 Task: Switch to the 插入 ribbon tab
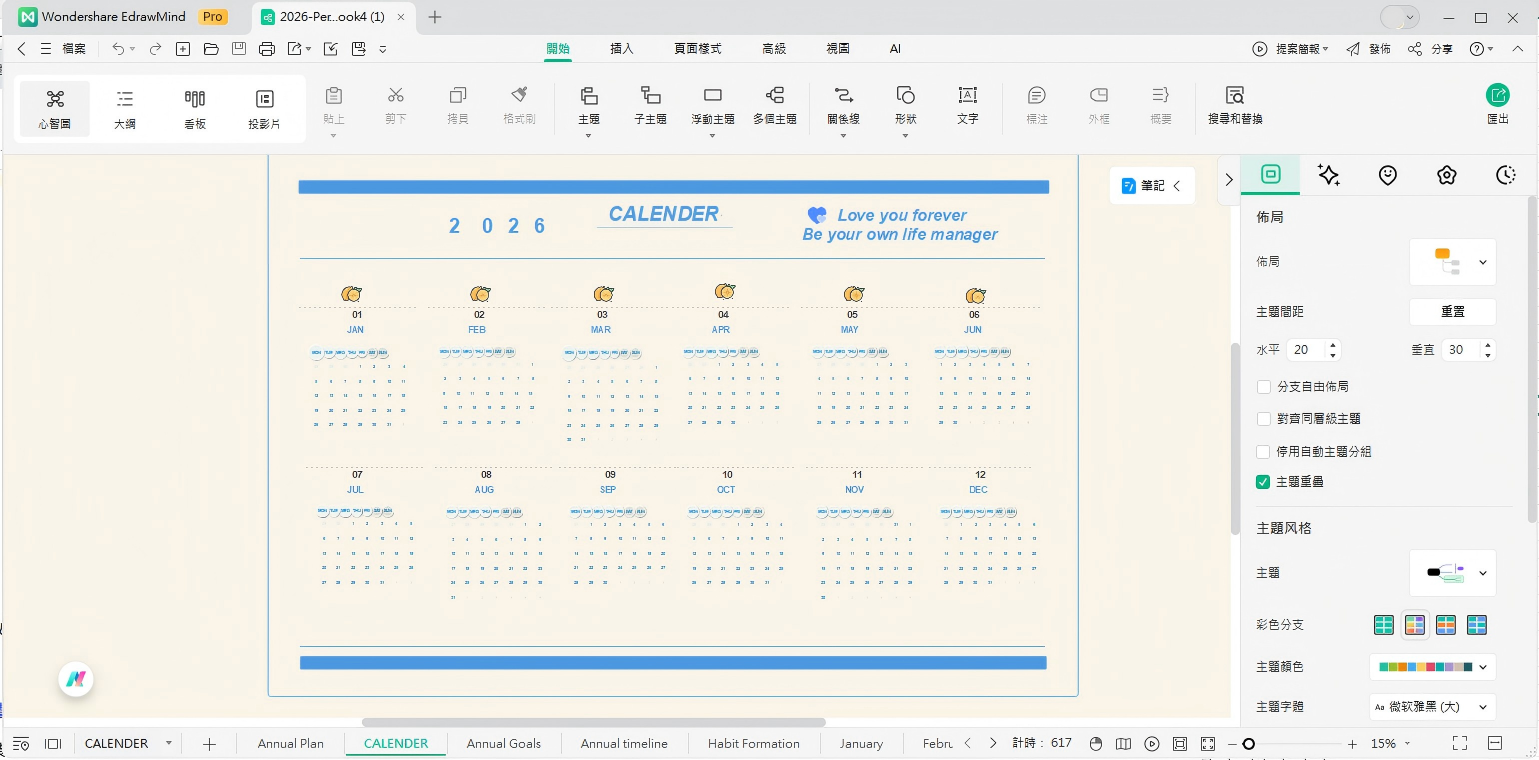(x=622, y=48)
